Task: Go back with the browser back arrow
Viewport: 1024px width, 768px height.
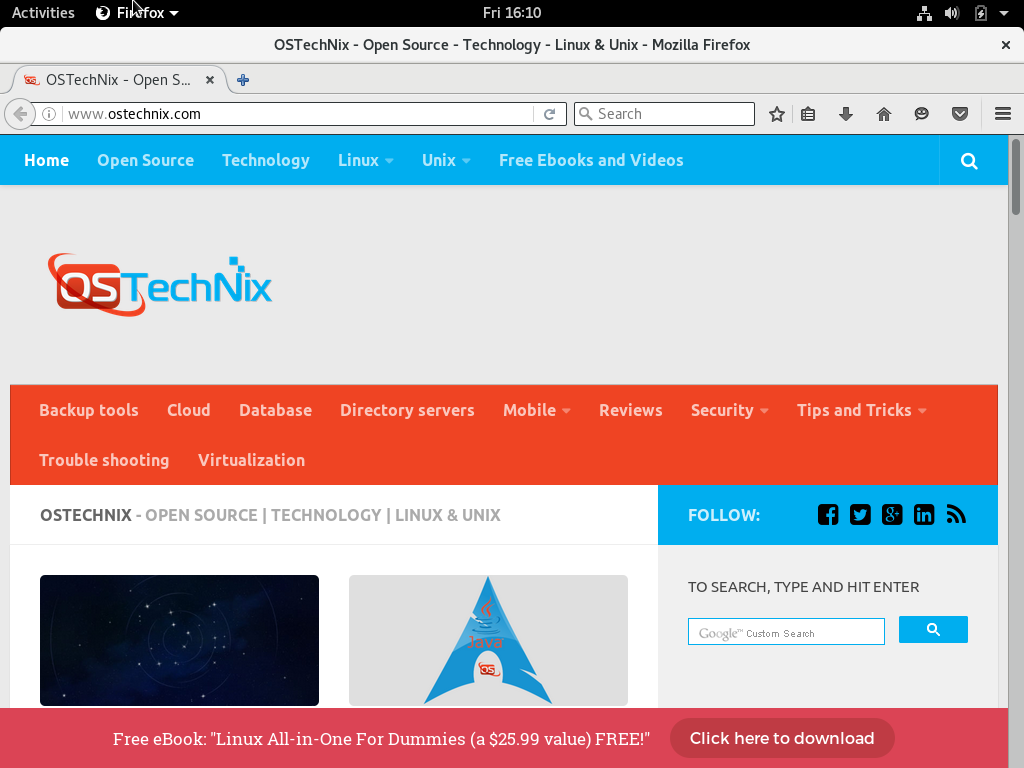Action: coord(20,114)
